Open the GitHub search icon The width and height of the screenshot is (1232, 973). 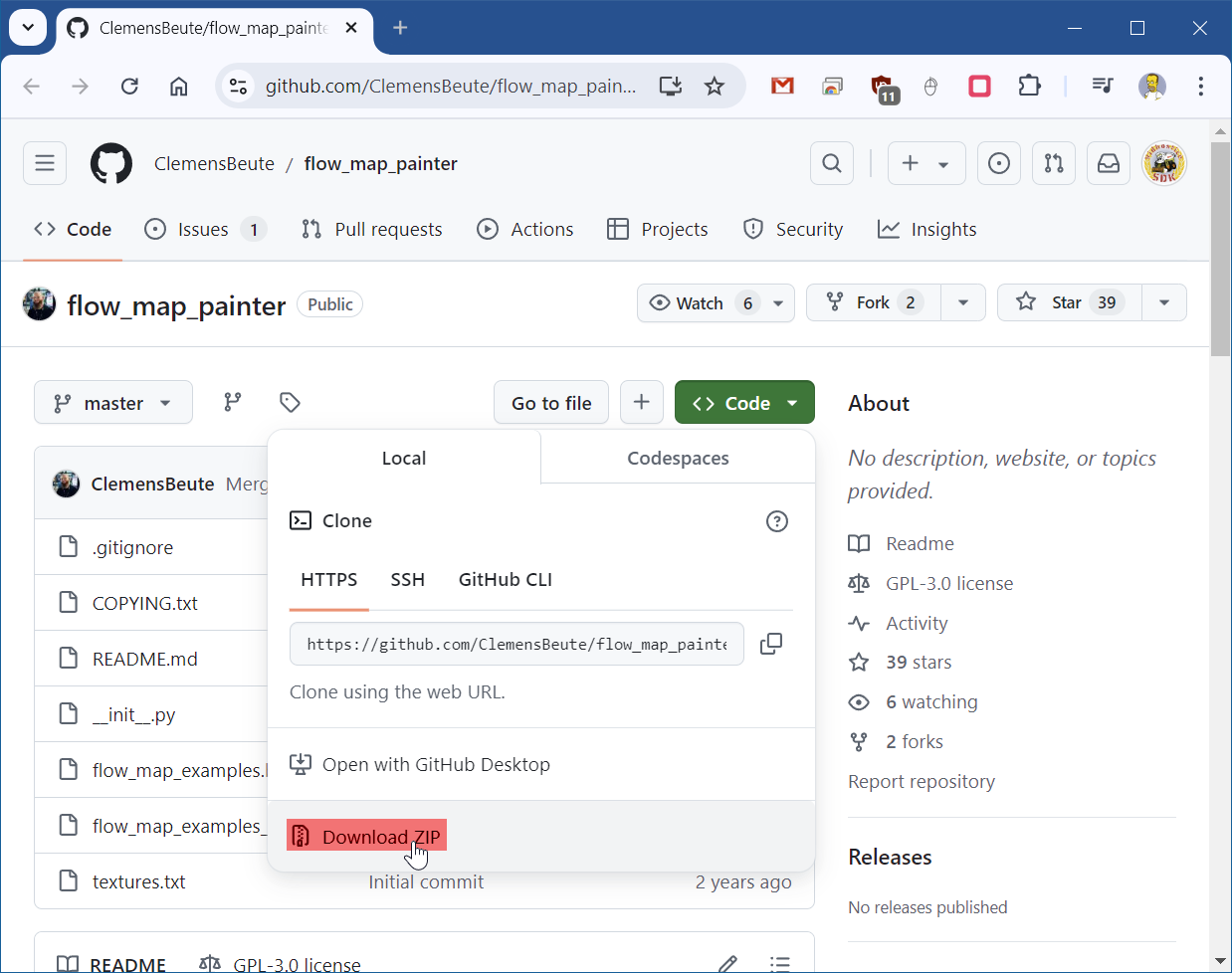click(x=832, y=163)
